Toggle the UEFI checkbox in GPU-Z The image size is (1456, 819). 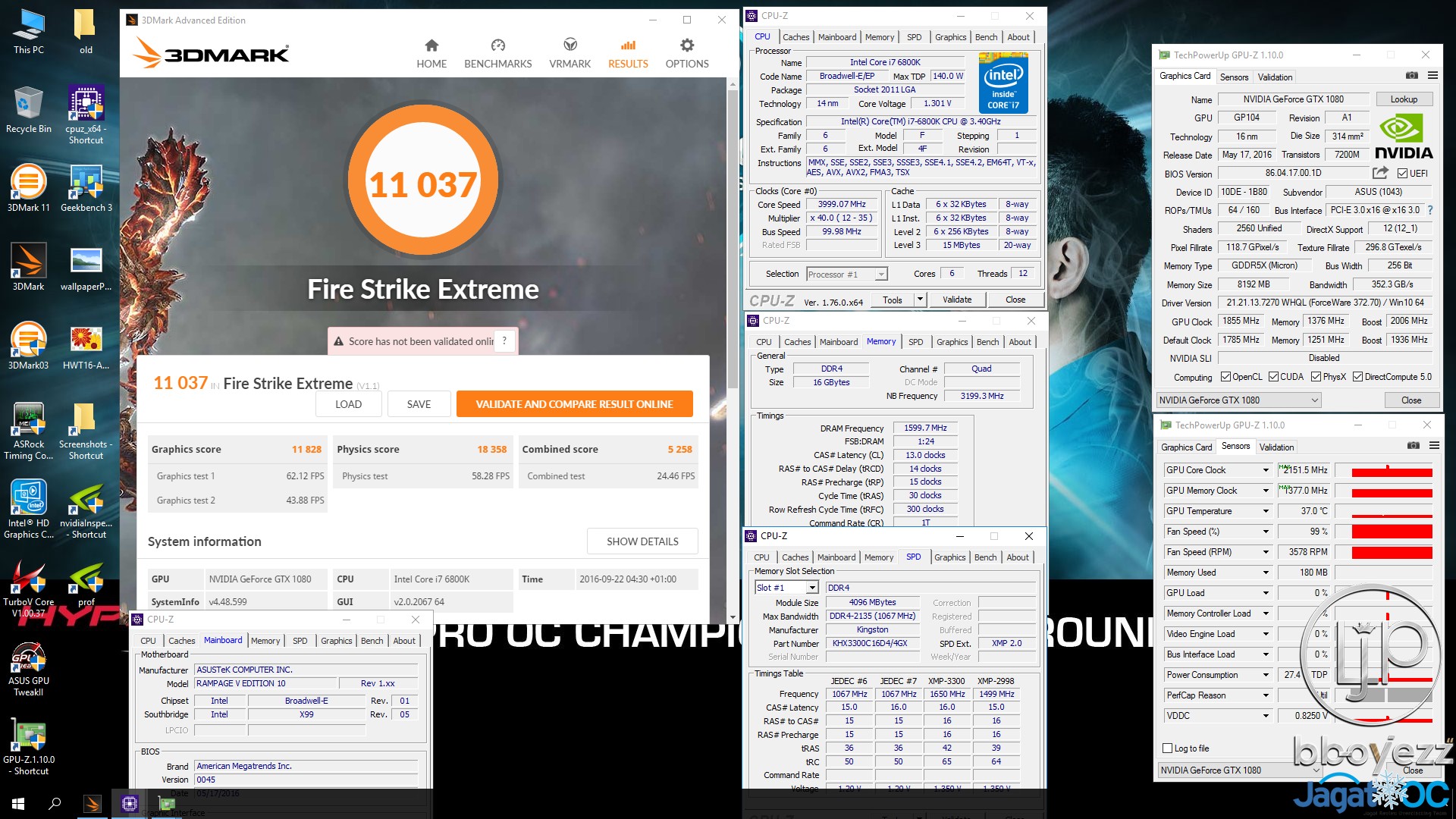coord(1403,174)
